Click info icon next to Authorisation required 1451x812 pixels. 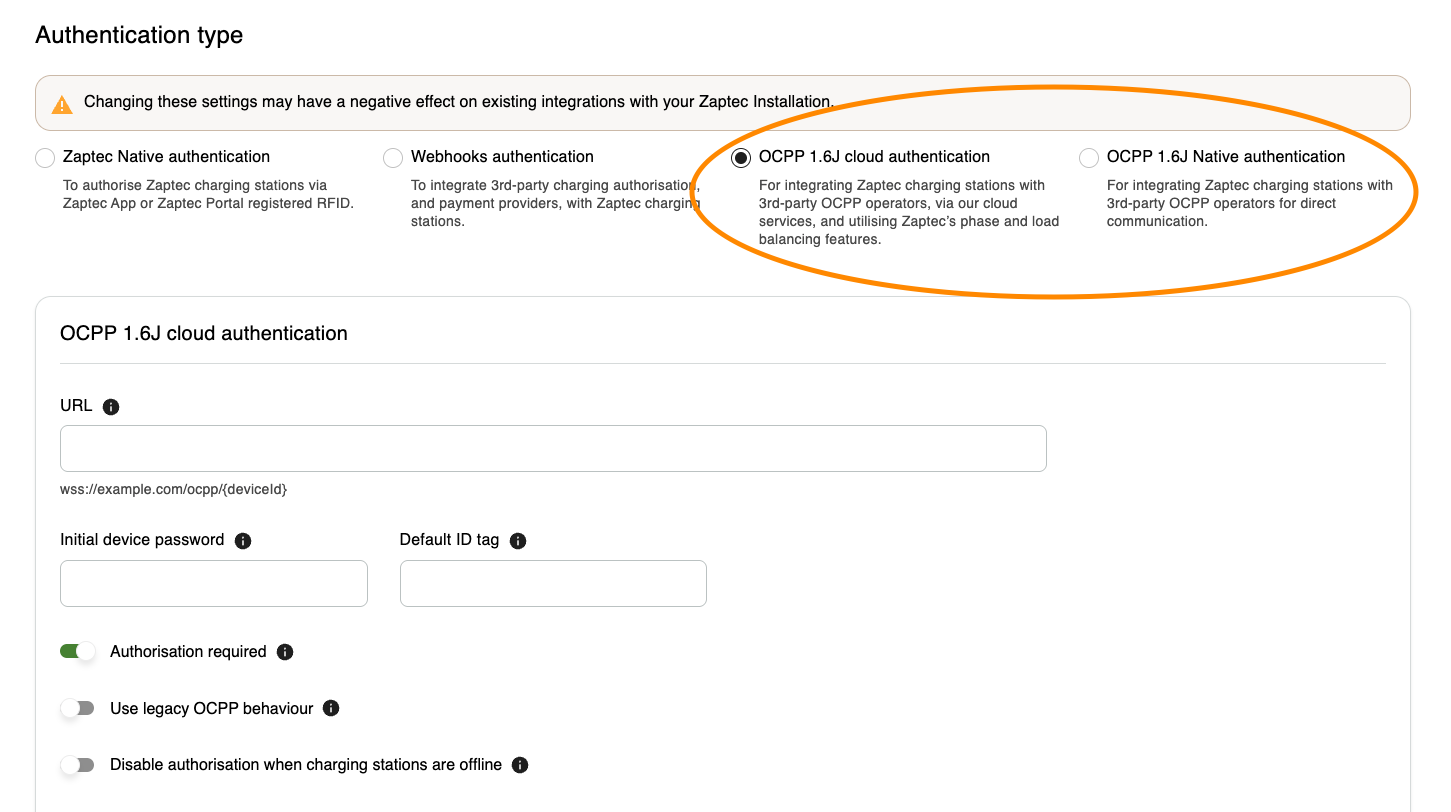point(285,652)
